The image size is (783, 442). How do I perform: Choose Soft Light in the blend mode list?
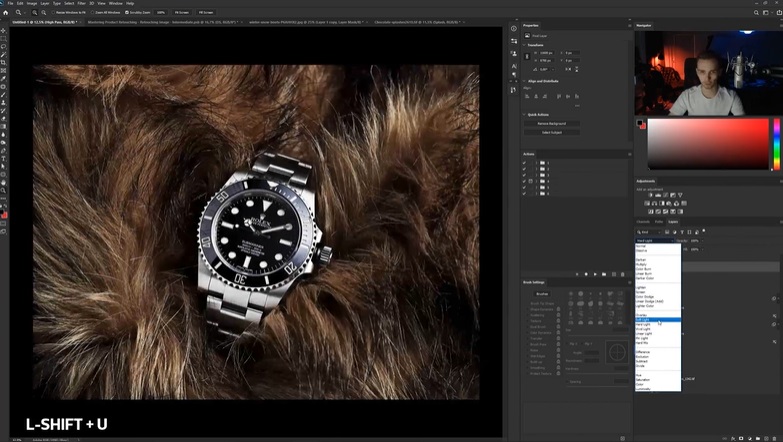point(658,320)
